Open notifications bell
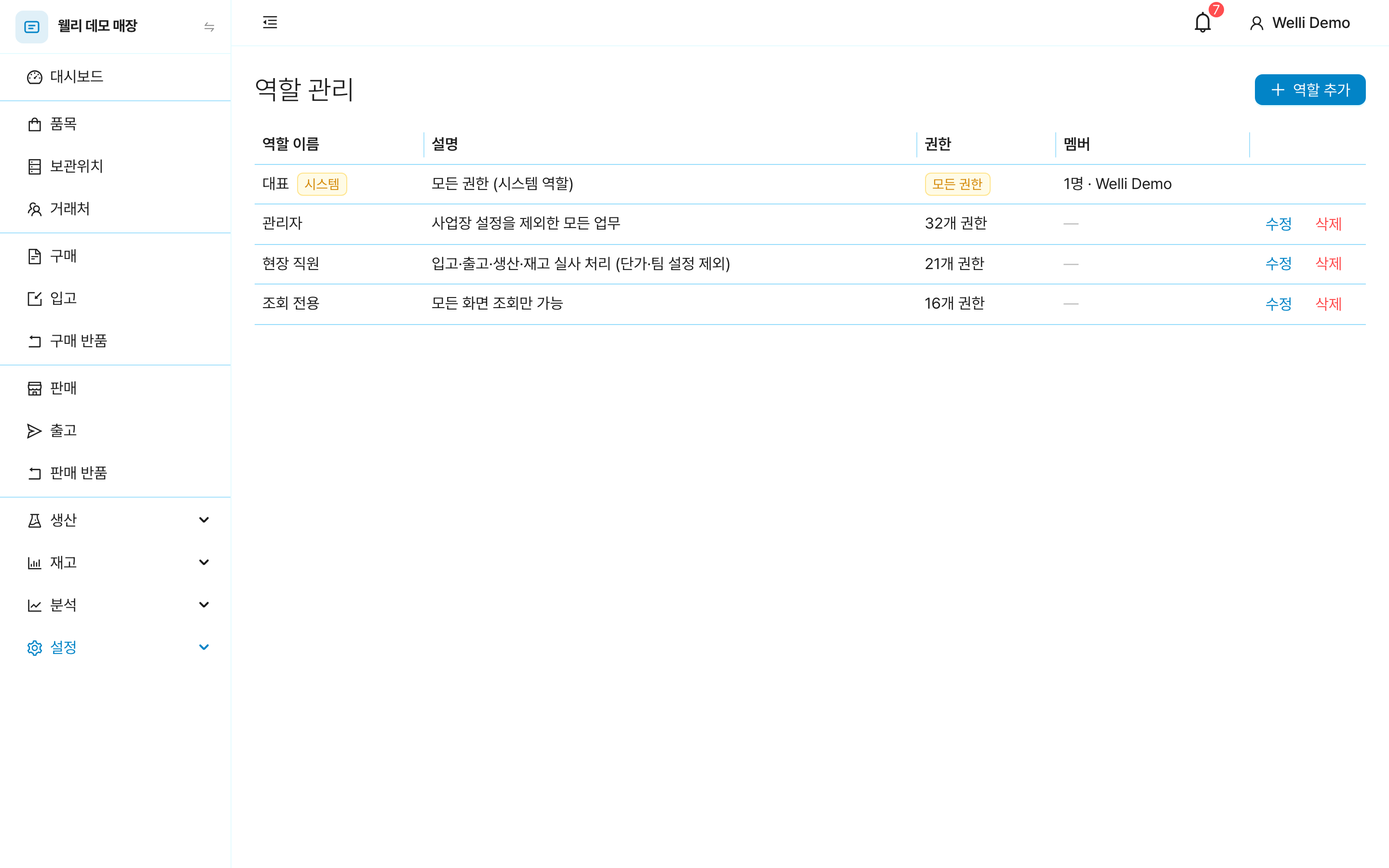The height and width of the screenshot is (868, 1389). pos(1202,23)
